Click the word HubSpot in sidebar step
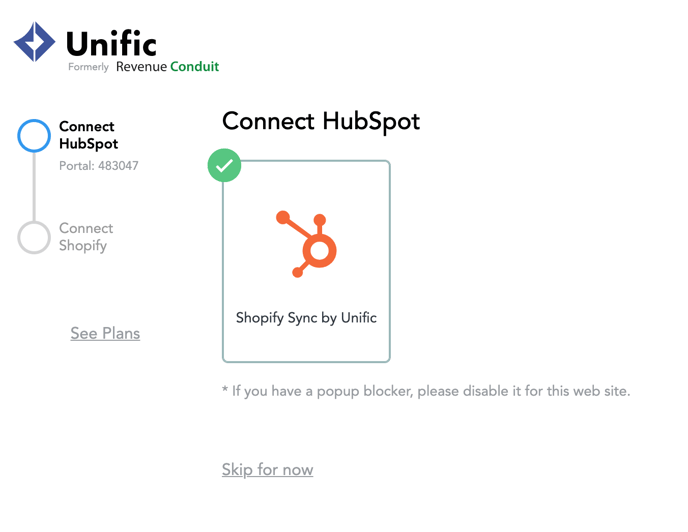This screenshot has height=532, width=688. 89,144
